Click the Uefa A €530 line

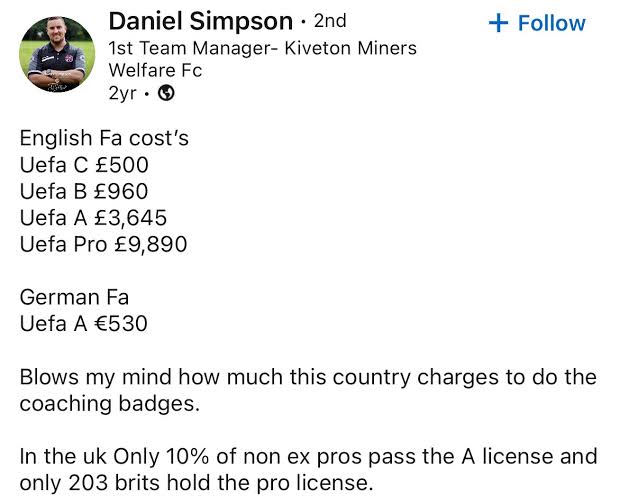(84, 324)
